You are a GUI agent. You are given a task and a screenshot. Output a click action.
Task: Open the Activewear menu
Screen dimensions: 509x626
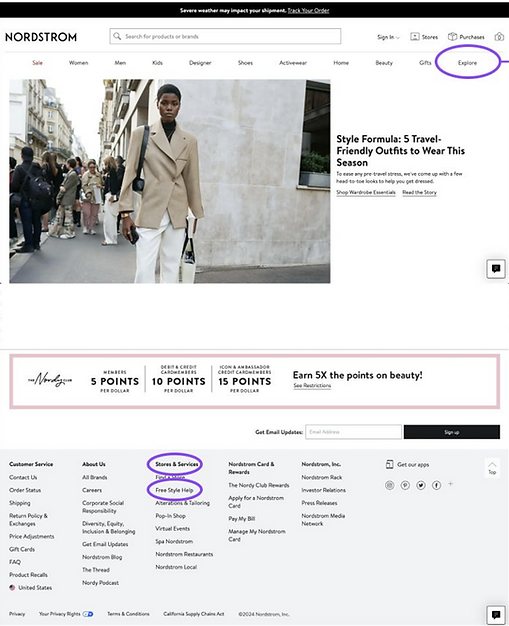pyautogui.click(x=293, y=63)
